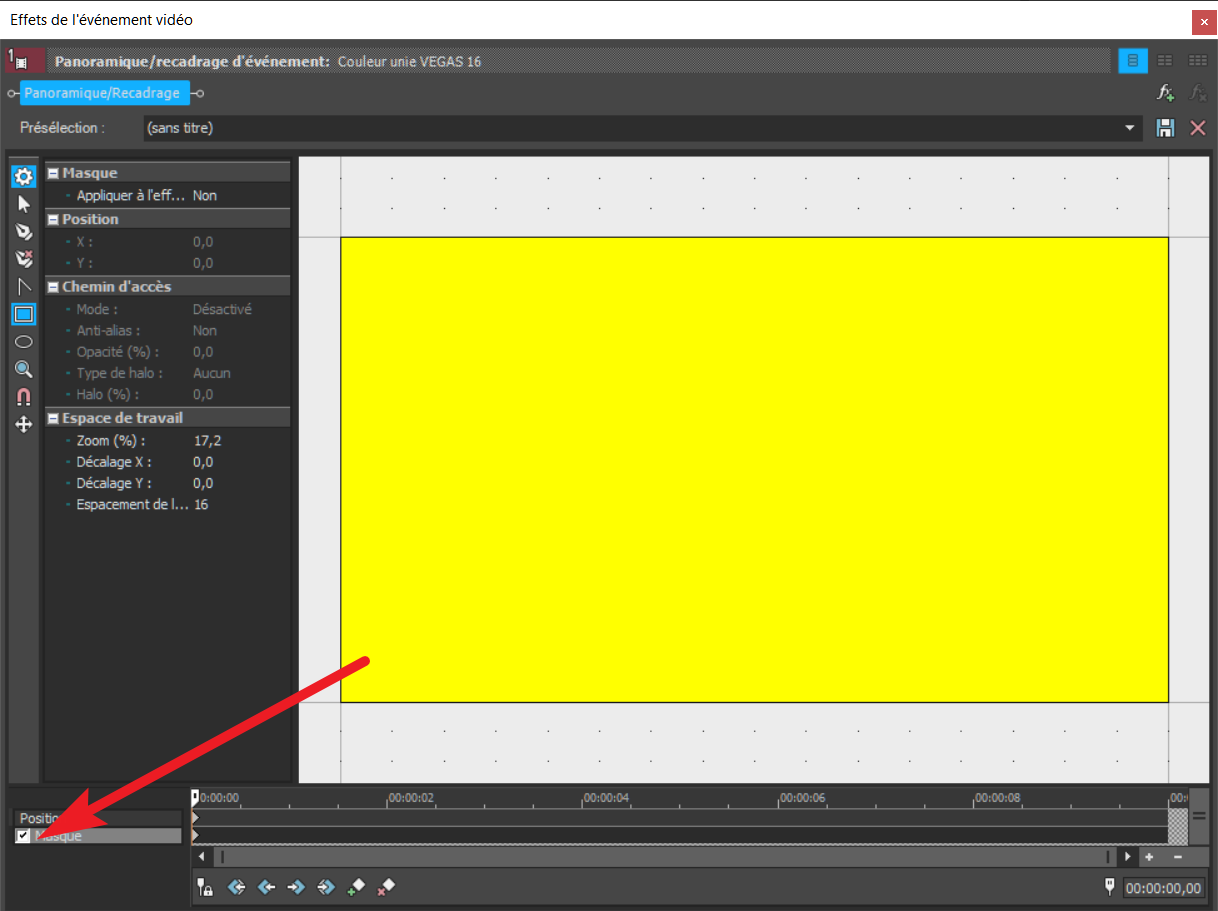
Task: Click the Espacement de l... value 16
Action: 201,505
